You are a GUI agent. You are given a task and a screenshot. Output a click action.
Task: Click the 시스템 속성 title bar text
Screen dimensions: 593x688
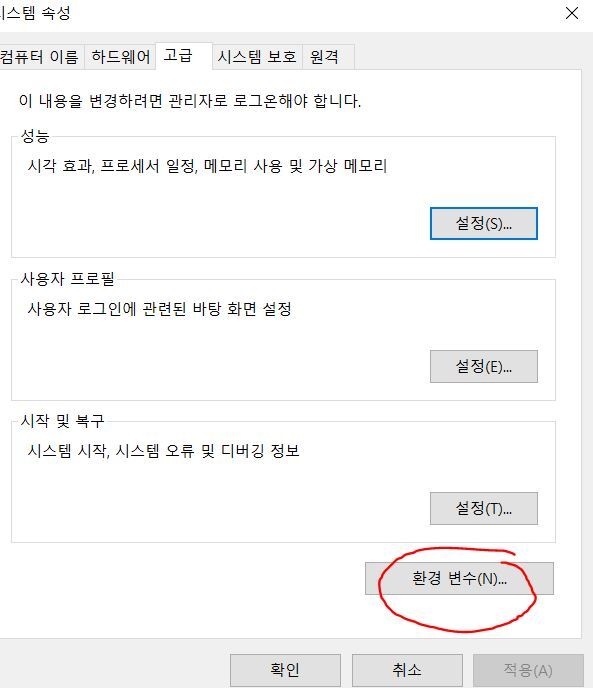click(35, 13)
